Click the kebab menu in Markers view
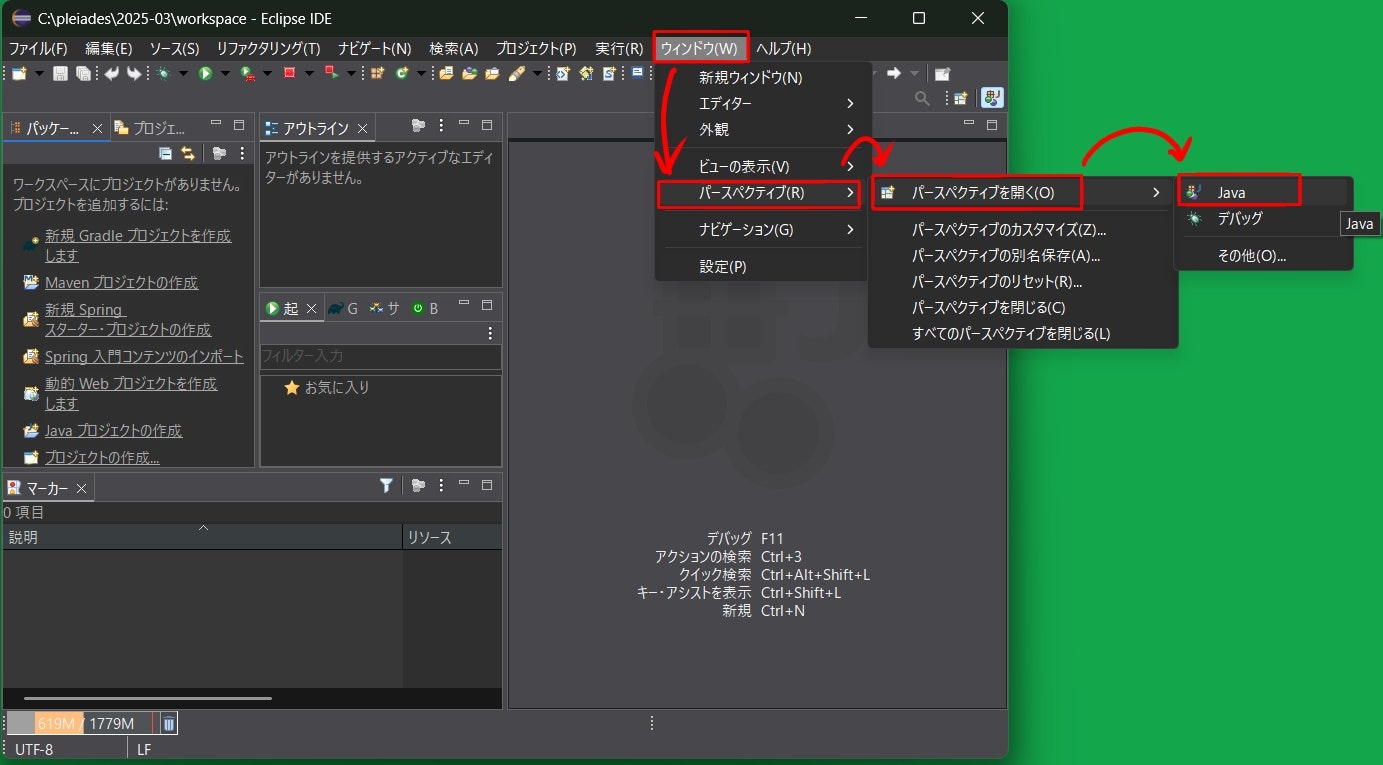This screenshot has height=765, width=1383. pyautogui.click(x=441, y=486)
